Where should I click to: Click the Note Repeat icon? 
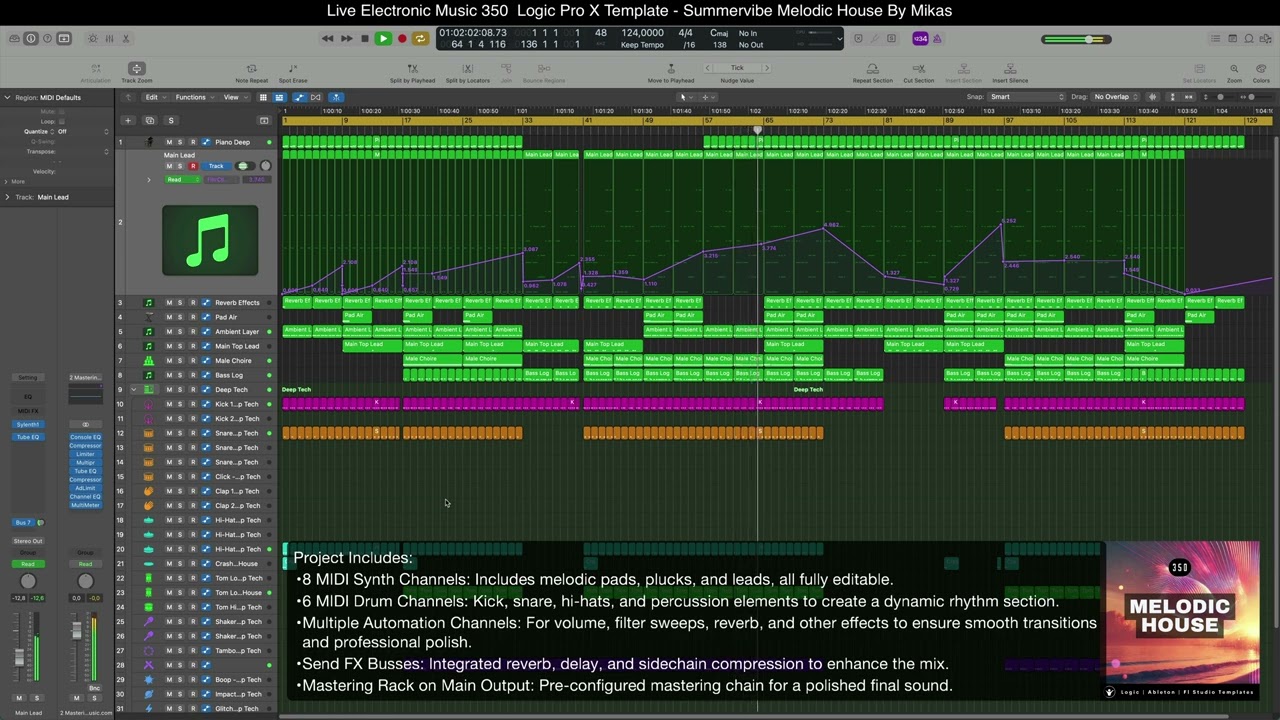click(252, 69)
